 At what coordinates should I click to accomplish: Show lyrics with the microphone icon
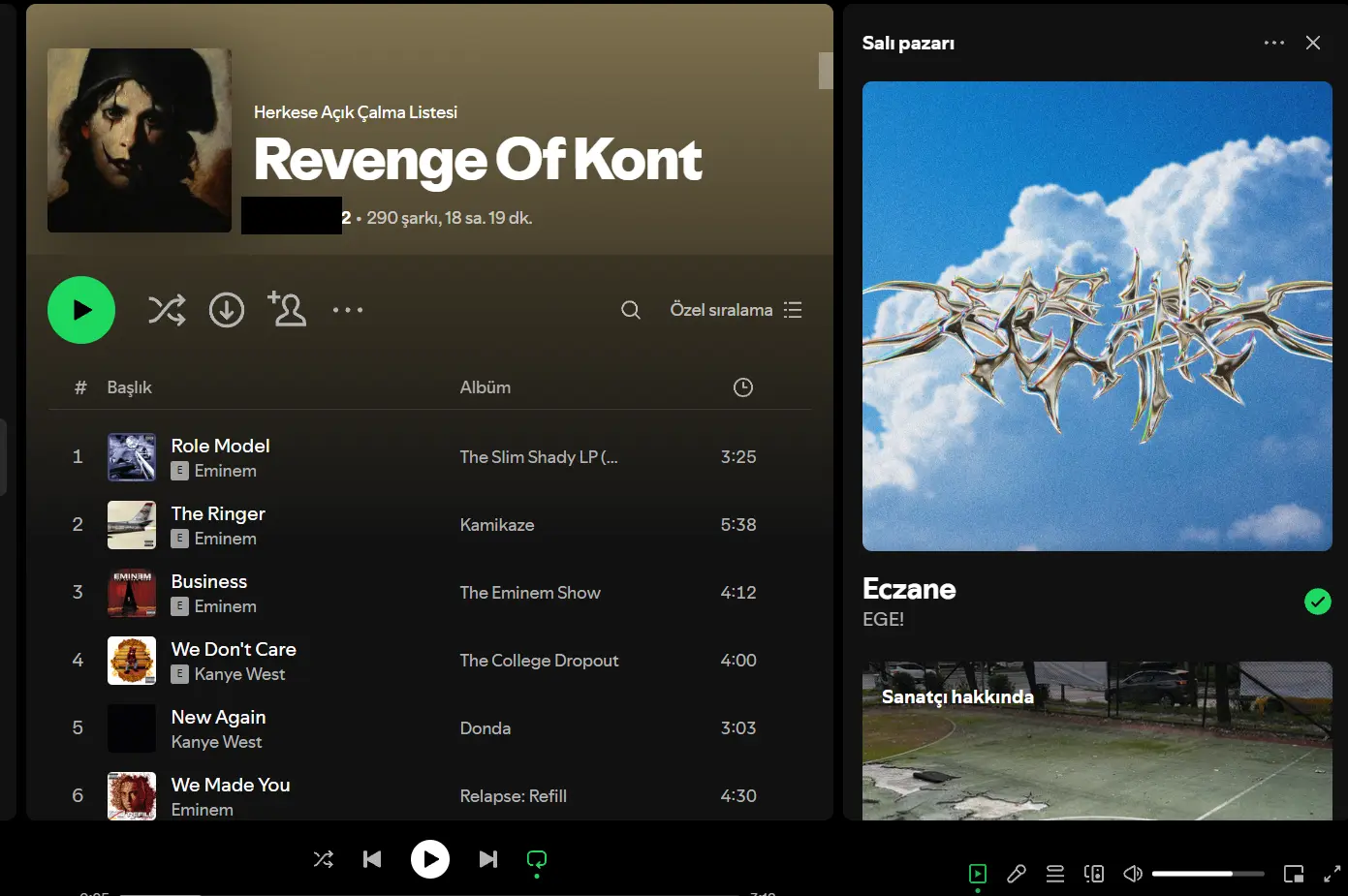click(x=1017, y=874)
